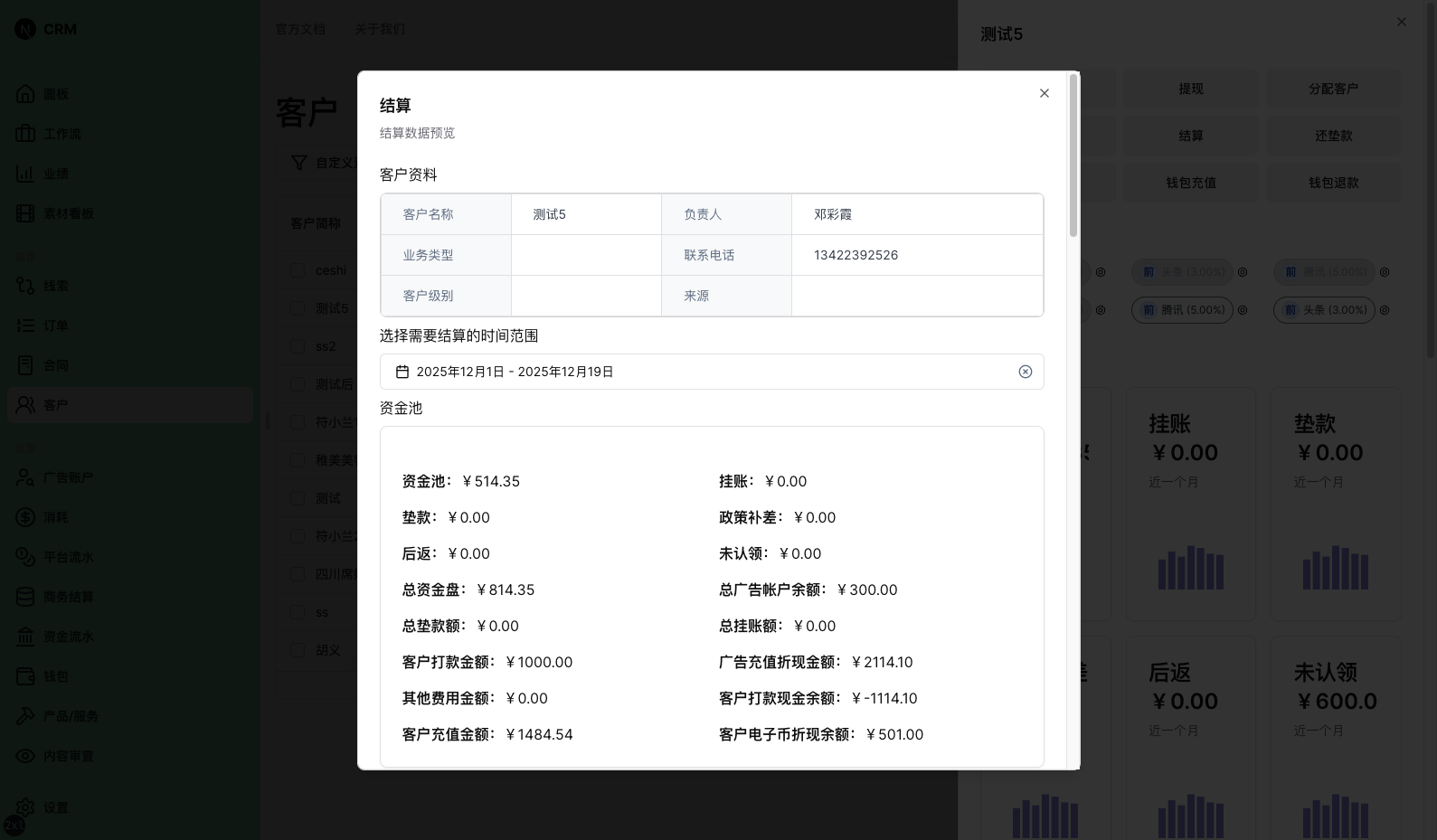Open 关于我们 in the top navigation
The width and height of the screenshot is (1437, 840).
point(380,29)
